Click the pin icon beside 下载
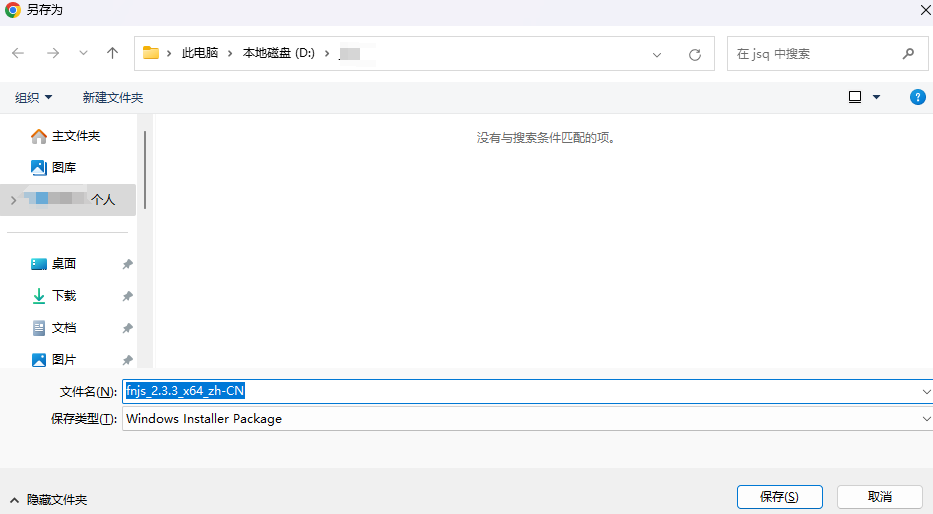 click(x=127, y=296)
